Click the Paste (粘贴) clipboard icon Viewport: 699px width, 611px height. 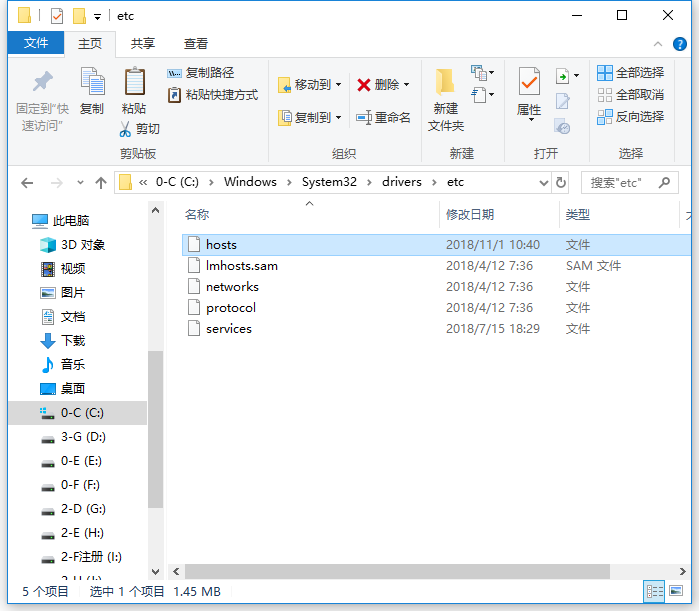point(134,82)
